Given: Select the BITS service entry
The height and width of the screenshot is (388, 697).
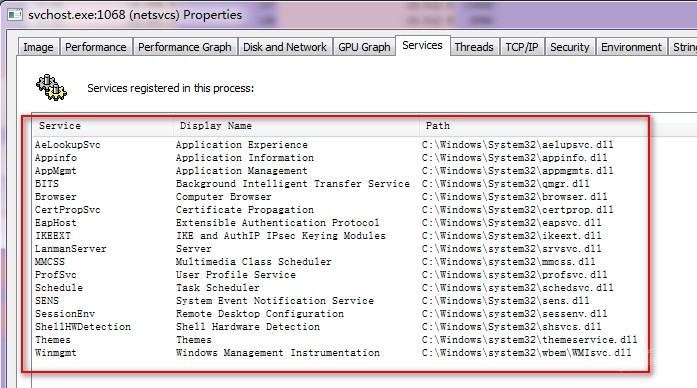Looking at the screenshot, I should pos(336,184).
